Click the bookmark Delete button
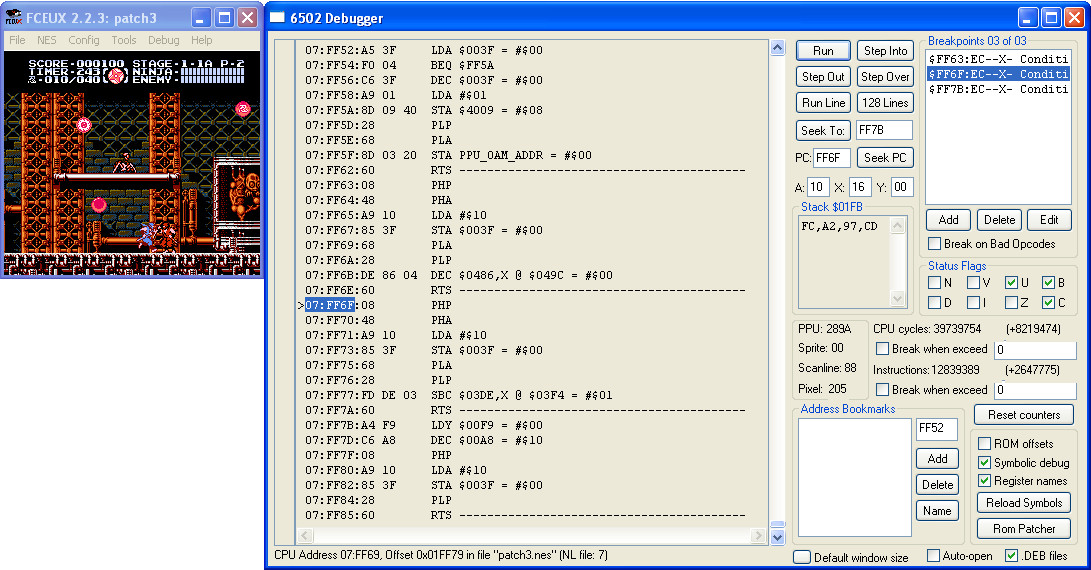This screenshot has height=570, width=1091. [x=937, y=485]
